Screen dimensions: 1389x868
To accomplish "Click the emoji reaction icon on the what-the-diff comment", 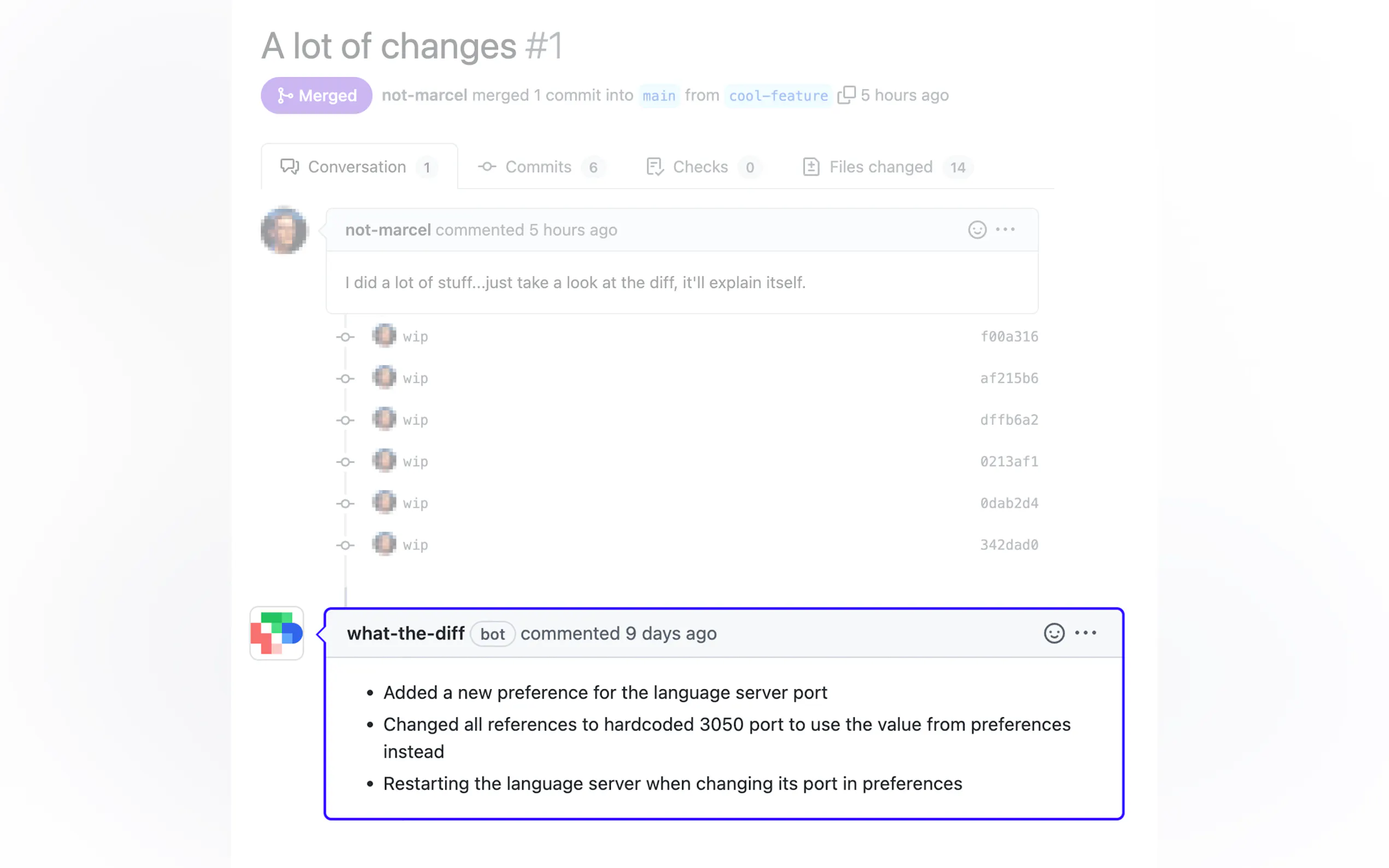I will click(1054, 633).
